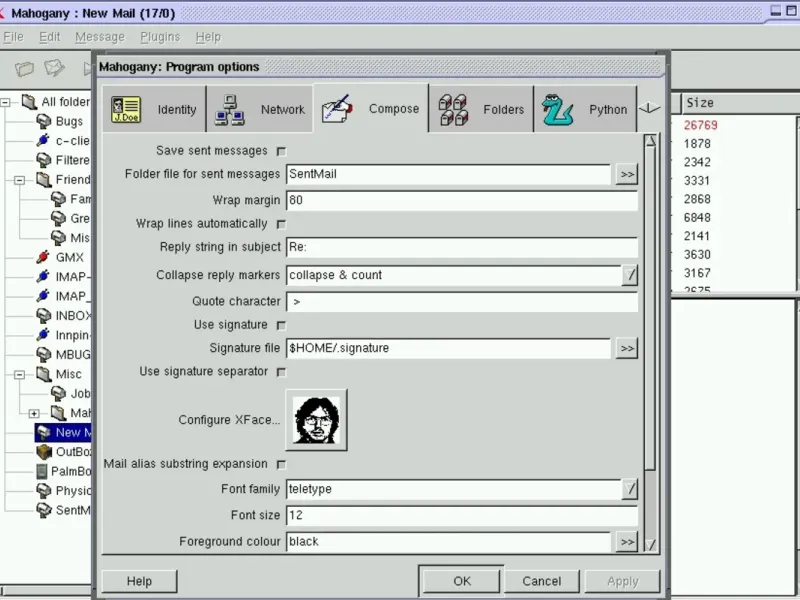Select the GMX folder icon

click(x=44, y=257)
